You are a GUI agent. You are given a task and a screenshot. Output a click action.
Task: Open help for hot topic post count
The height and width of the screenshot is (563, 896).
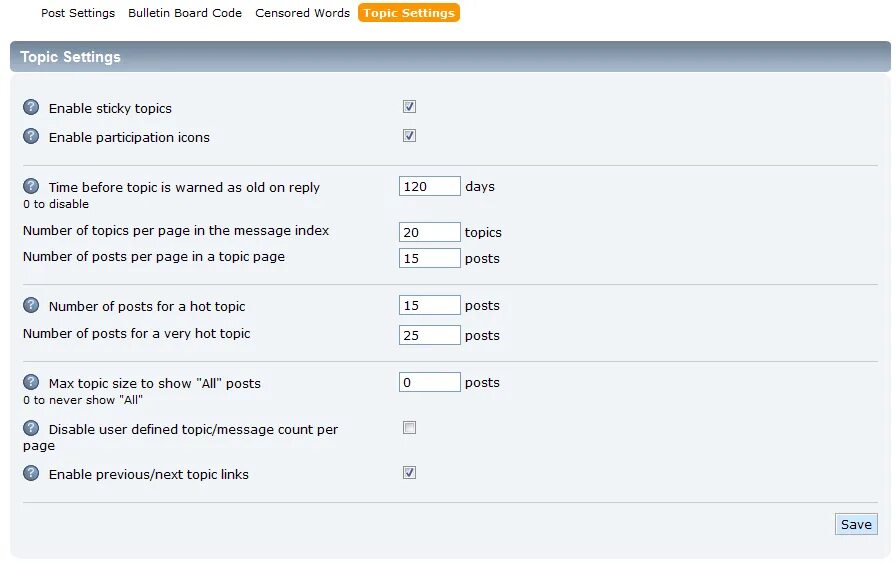31,305
